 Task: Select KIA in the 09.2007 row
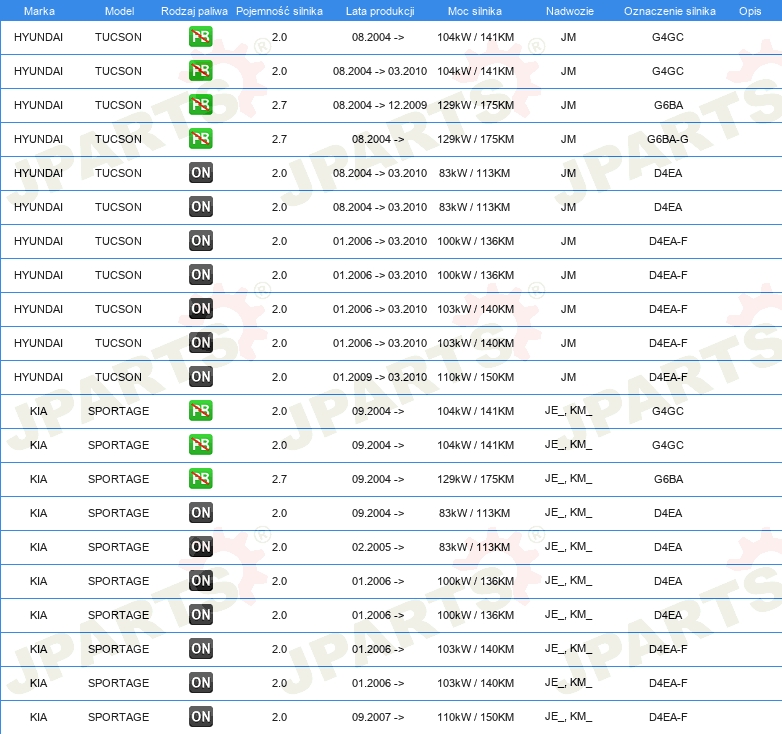[x=38, y=717]
